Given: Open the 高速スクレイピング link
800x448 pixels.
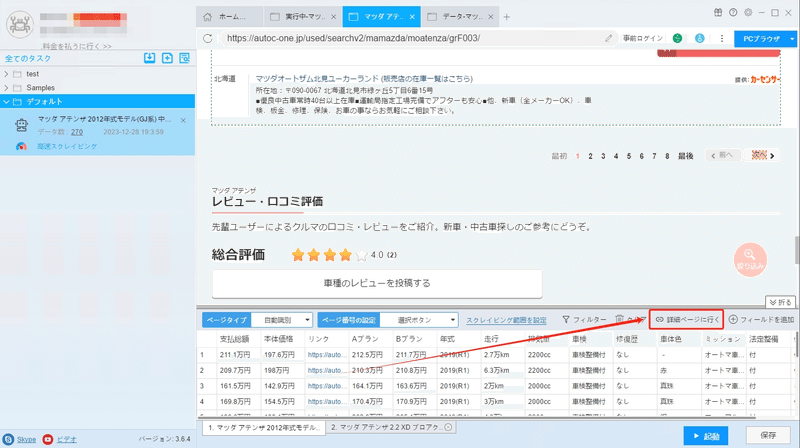Looking at the screenshot, I should (67, 146).
